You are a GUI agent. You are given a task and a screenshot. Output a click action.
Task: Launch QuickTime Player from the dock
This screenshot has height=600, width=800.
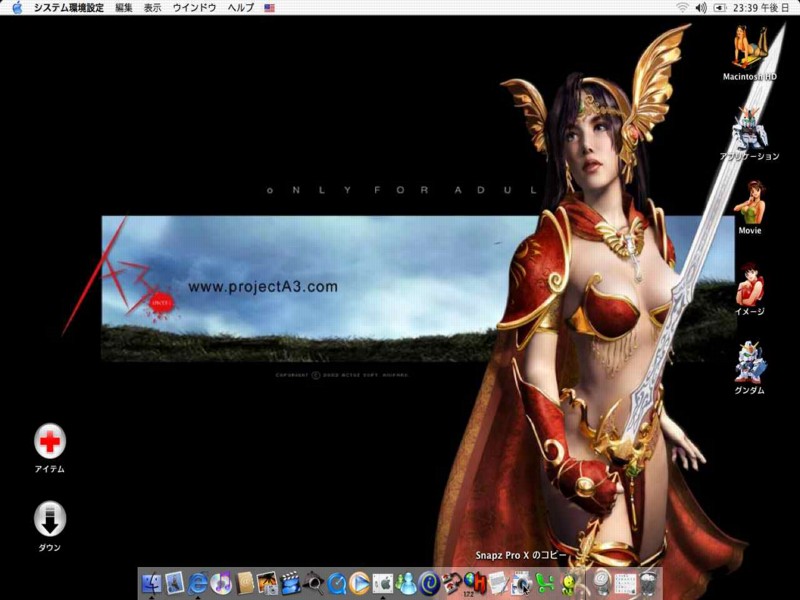coord(337,583)
